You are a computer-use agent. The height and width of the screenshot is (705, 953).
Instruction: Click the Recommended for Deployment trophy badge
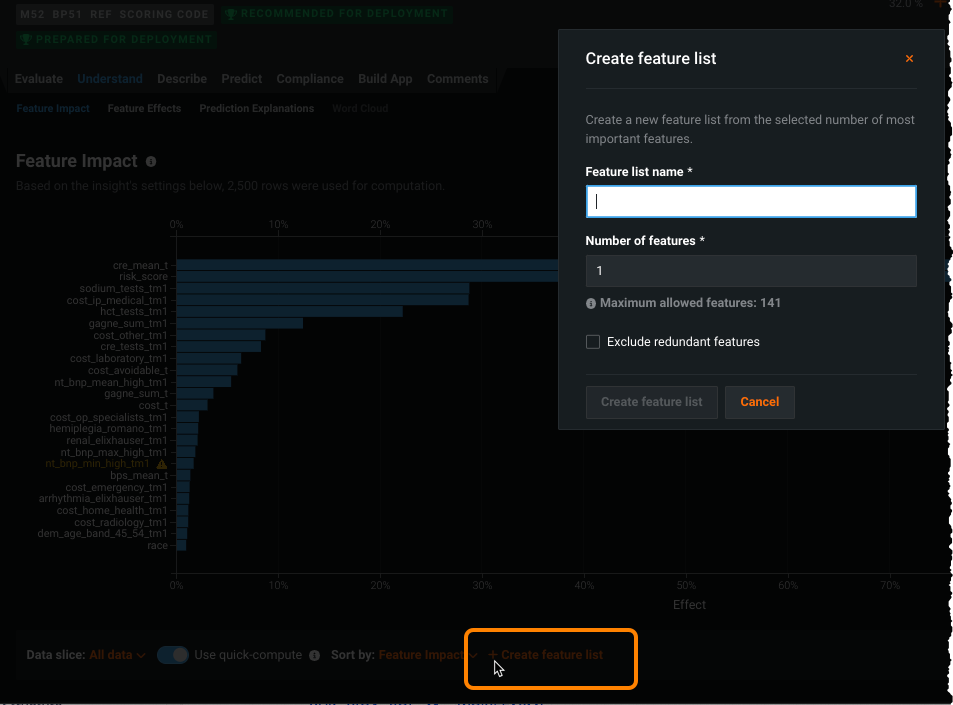pos(335,15)
